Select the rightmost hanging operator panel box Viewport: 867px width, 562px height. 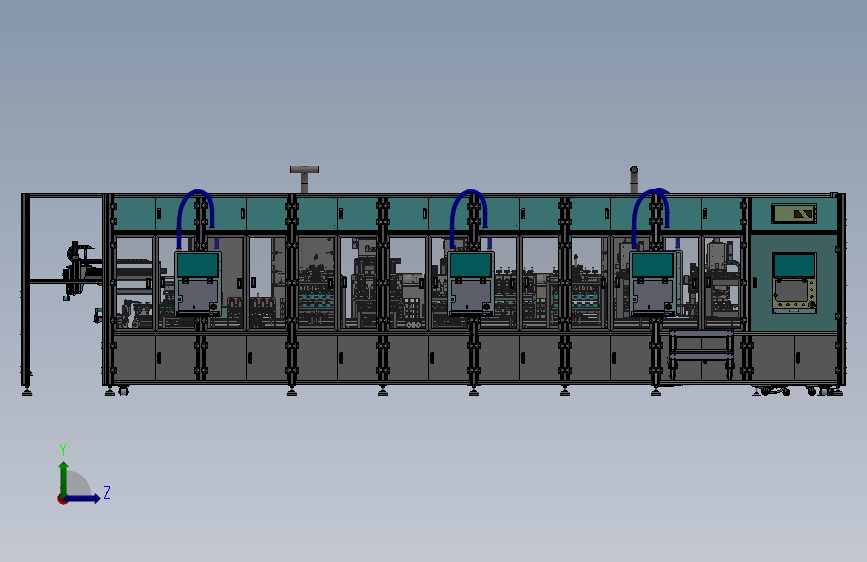[x=653, y=283]
